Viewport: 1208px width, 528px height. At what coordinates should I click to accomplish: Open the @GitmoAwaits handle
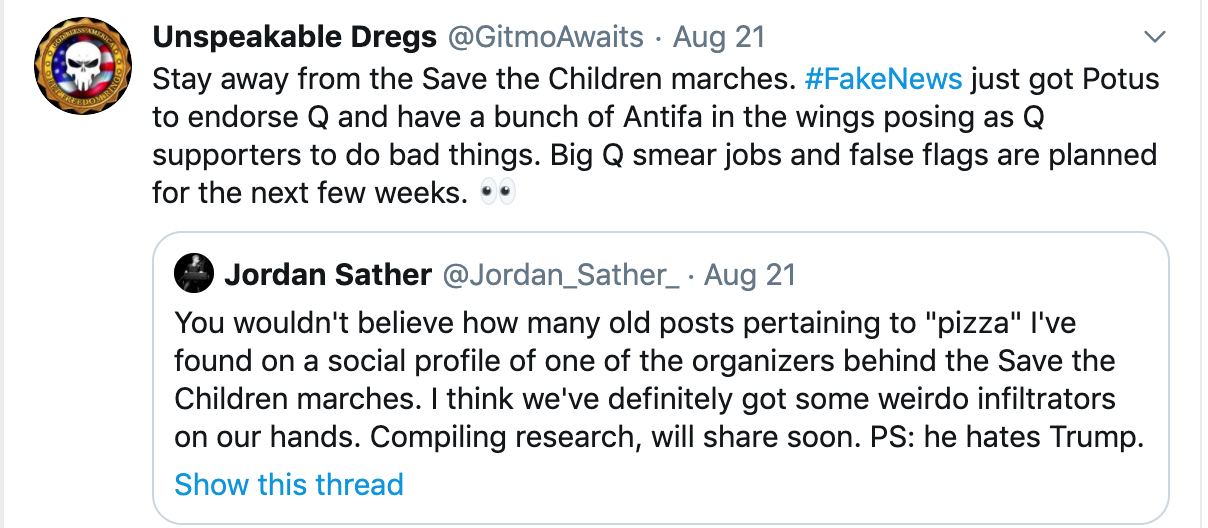(x=545, y=38)
